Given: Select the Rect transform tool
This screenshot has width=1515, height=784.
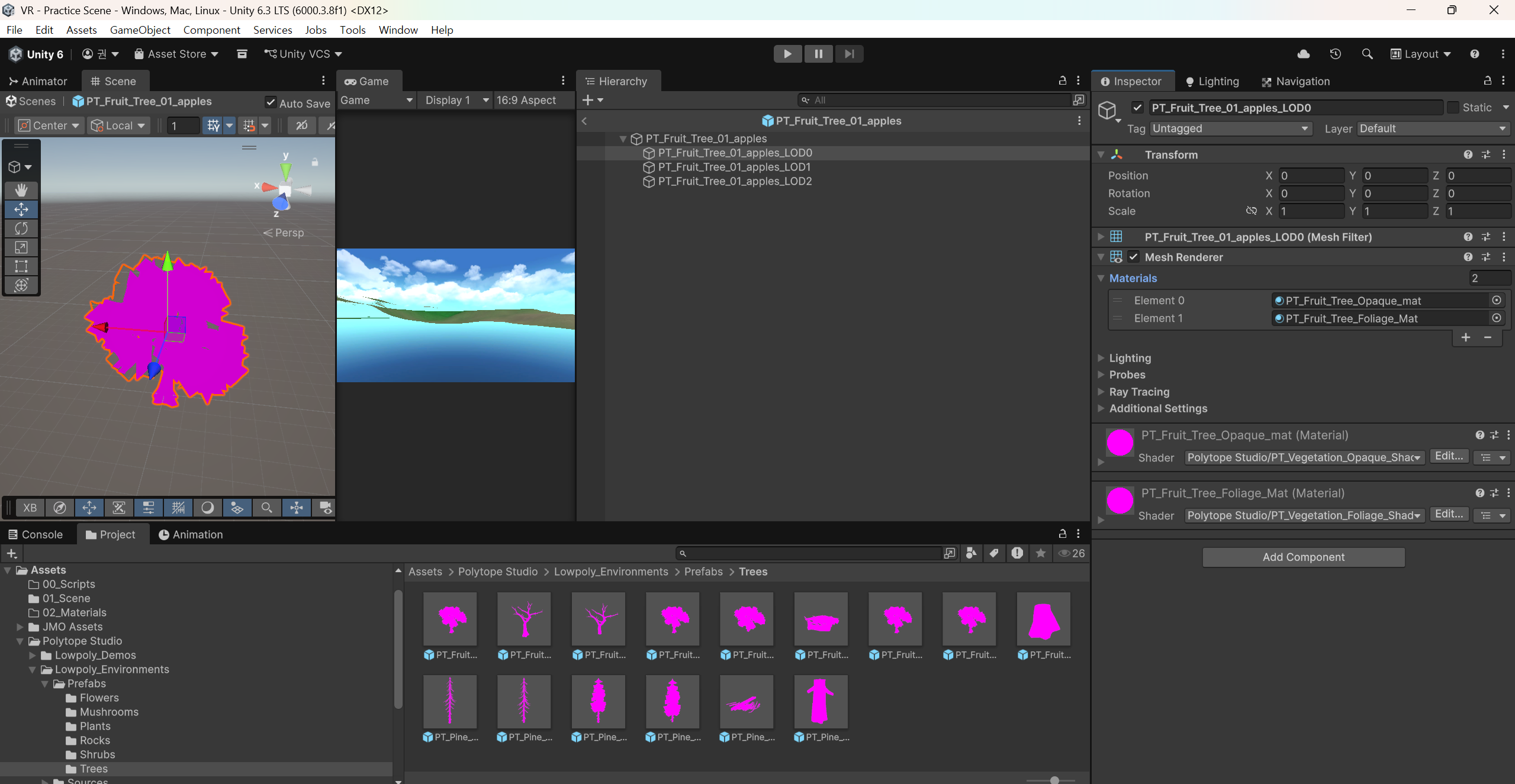Looking at the screenshot, I should pos(21,266).
